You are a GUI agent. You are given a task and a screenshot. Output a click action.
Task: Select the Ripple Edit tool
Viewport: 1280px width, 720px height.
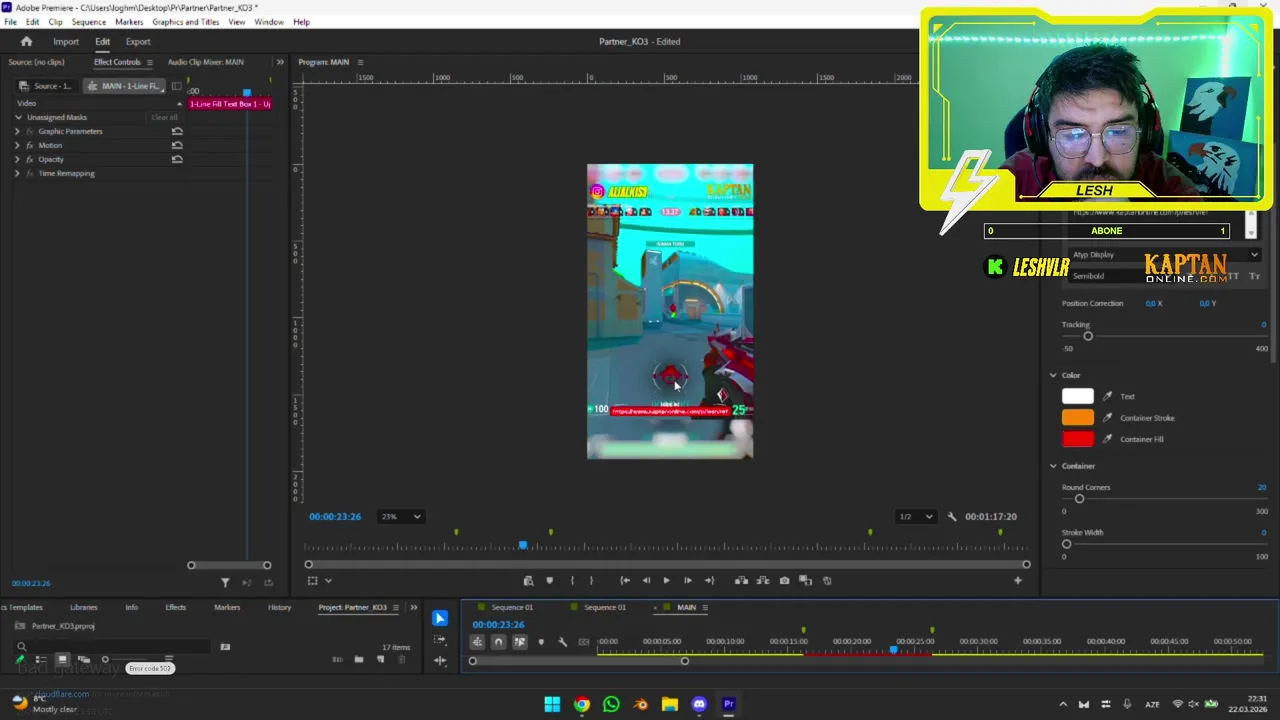440,661
